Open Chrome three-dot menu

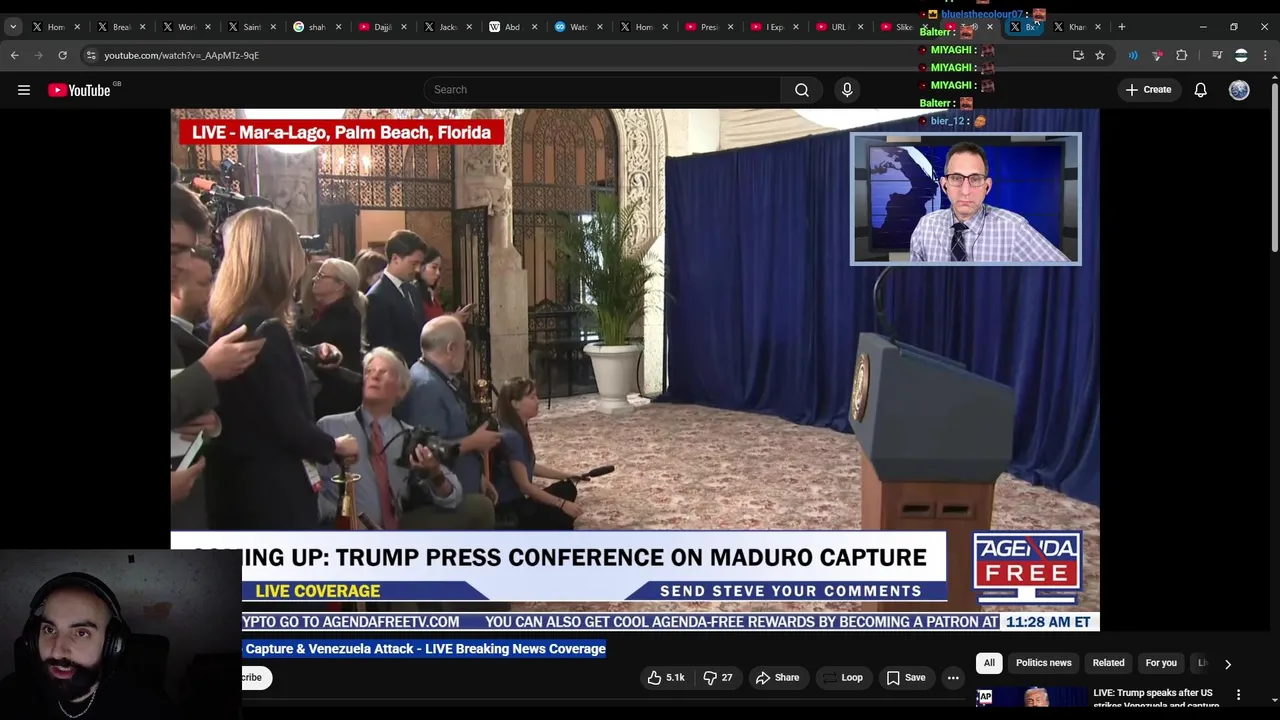[x=1264, y=55]
